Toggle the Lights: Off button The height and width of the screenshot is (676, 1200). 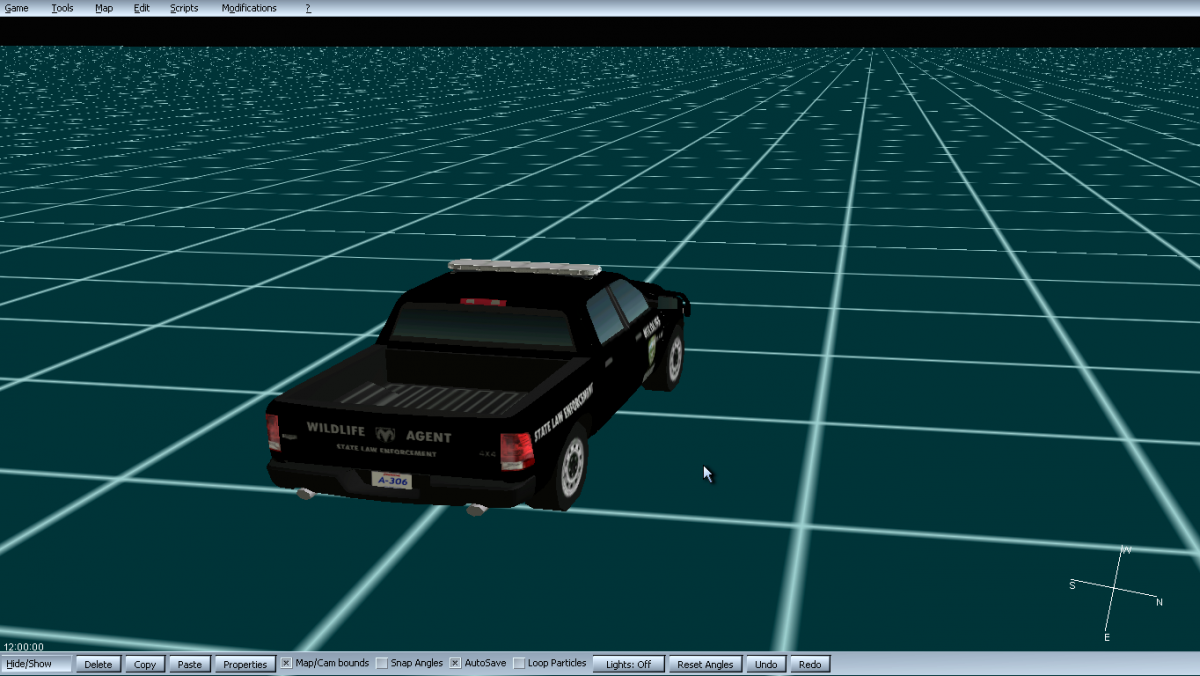point(629,664)
